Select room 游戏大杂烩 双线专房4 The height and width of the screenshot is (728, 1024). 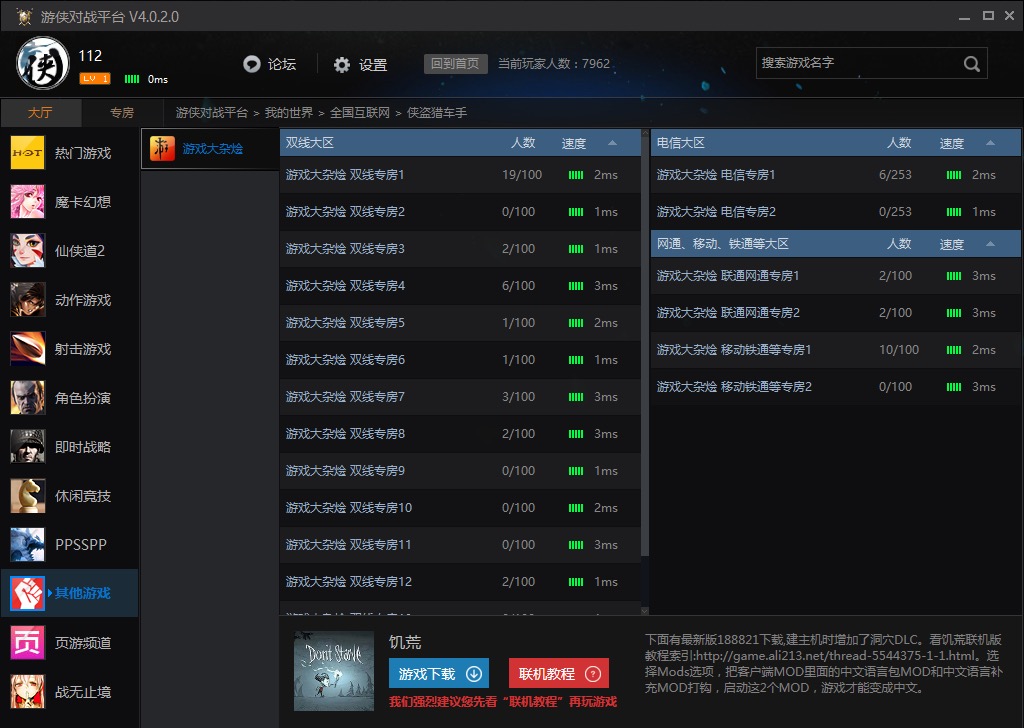pos(460,285)
